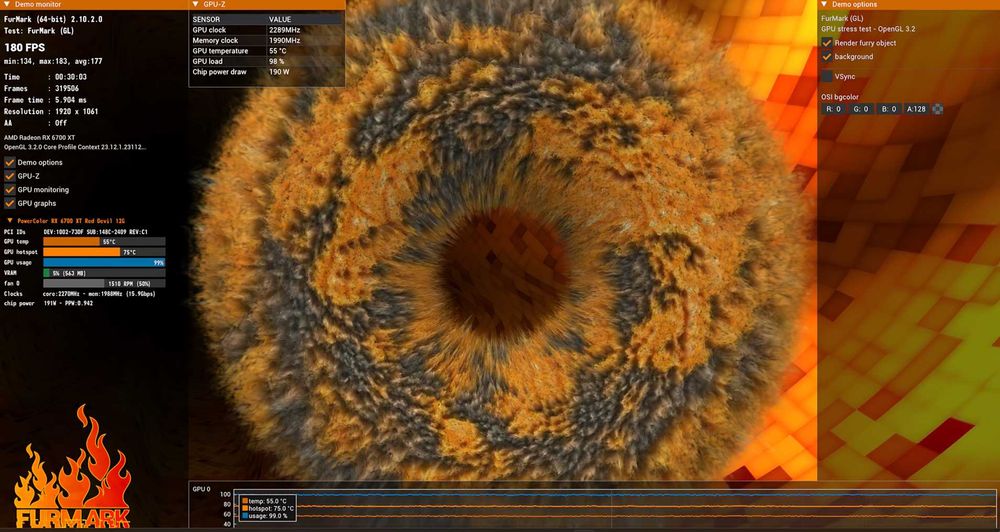Click the temp: 55.0 °C graph legend
Screen dimensions: 1000x532
pos(264,501)
